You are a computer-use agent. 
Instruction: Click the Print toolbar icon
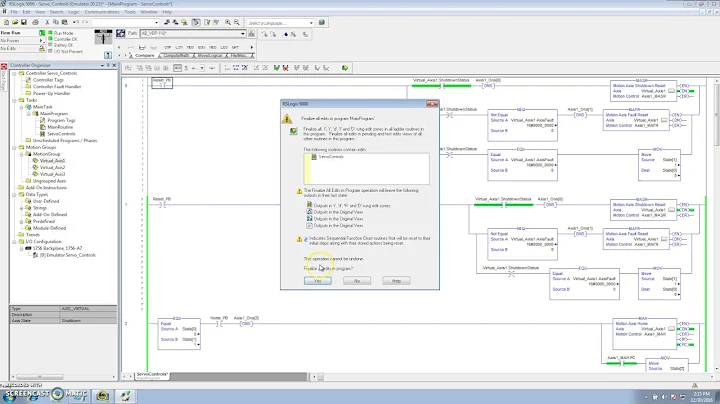(35, 22)
